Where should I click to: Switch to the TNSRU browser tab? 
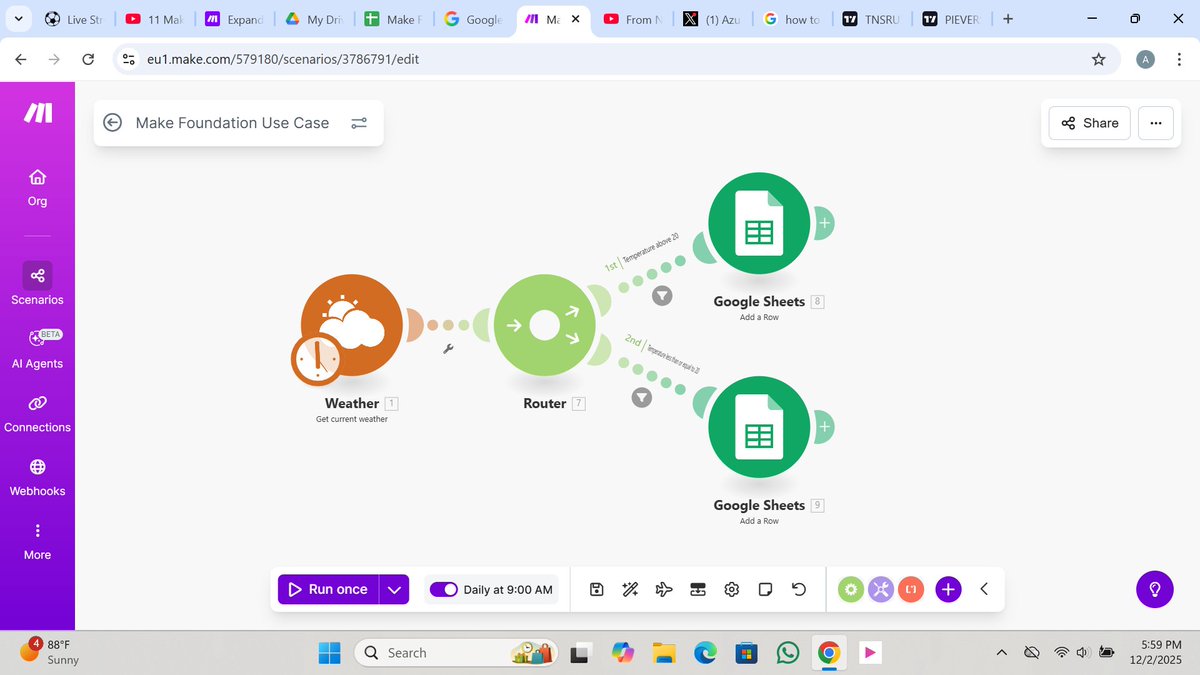[870, 19]
